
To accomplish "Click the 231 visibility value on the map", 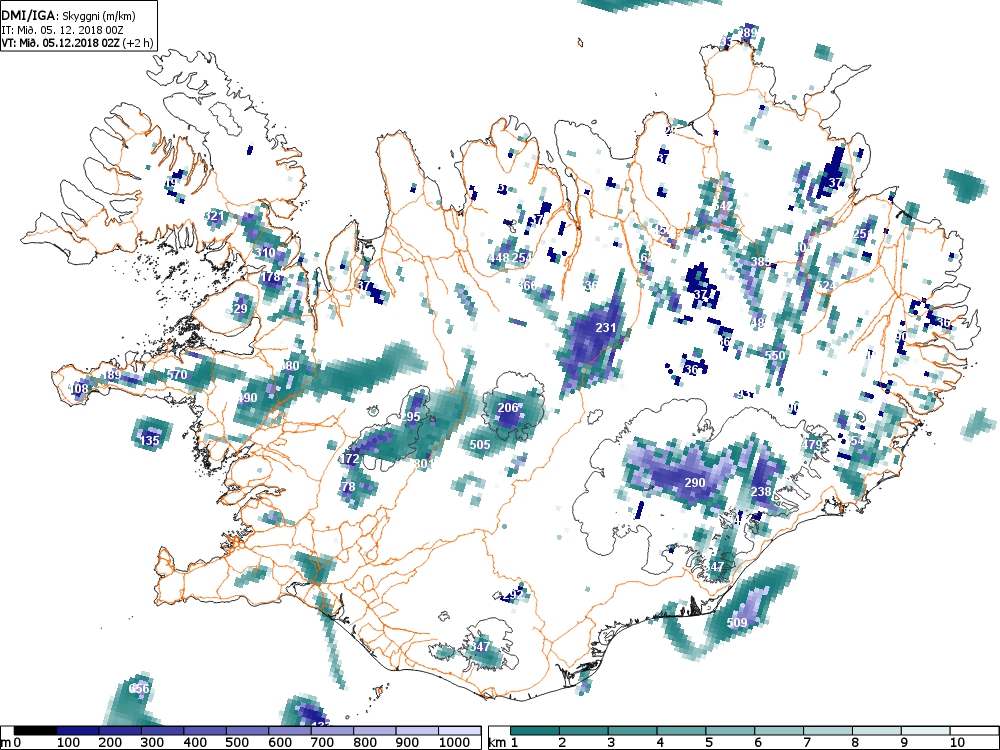I will tap(605, 328).
